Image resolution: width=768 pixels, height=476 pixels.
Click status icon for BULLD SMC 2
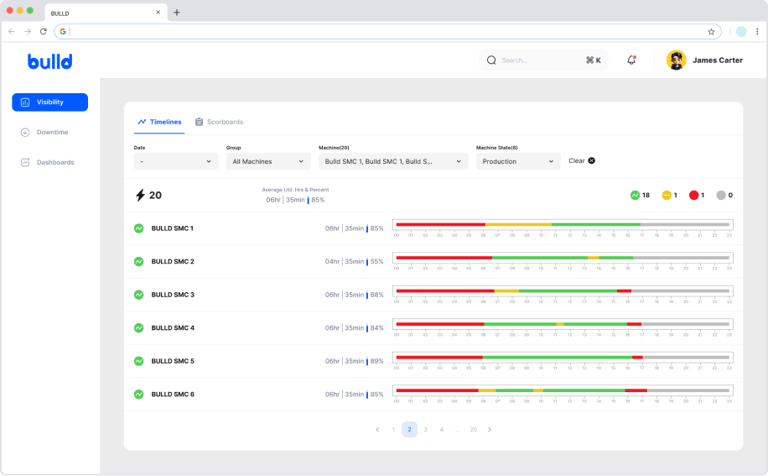click(x=139, y=262)
